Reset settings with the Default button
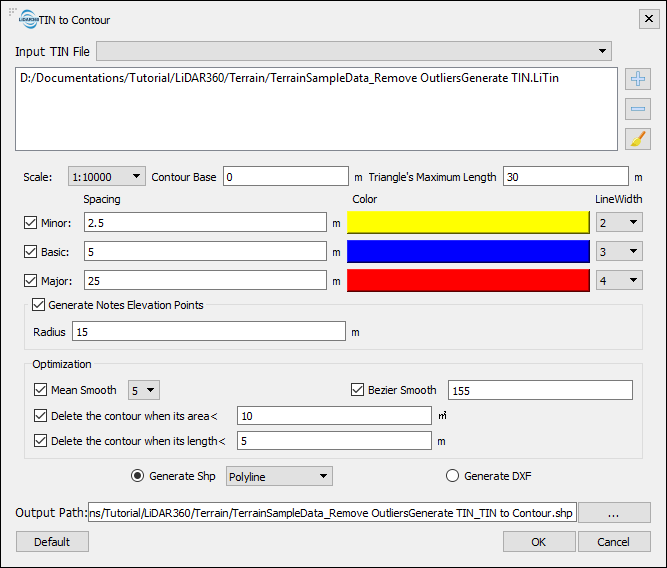Viewport: 667px width, 568px height. point(52,541)
